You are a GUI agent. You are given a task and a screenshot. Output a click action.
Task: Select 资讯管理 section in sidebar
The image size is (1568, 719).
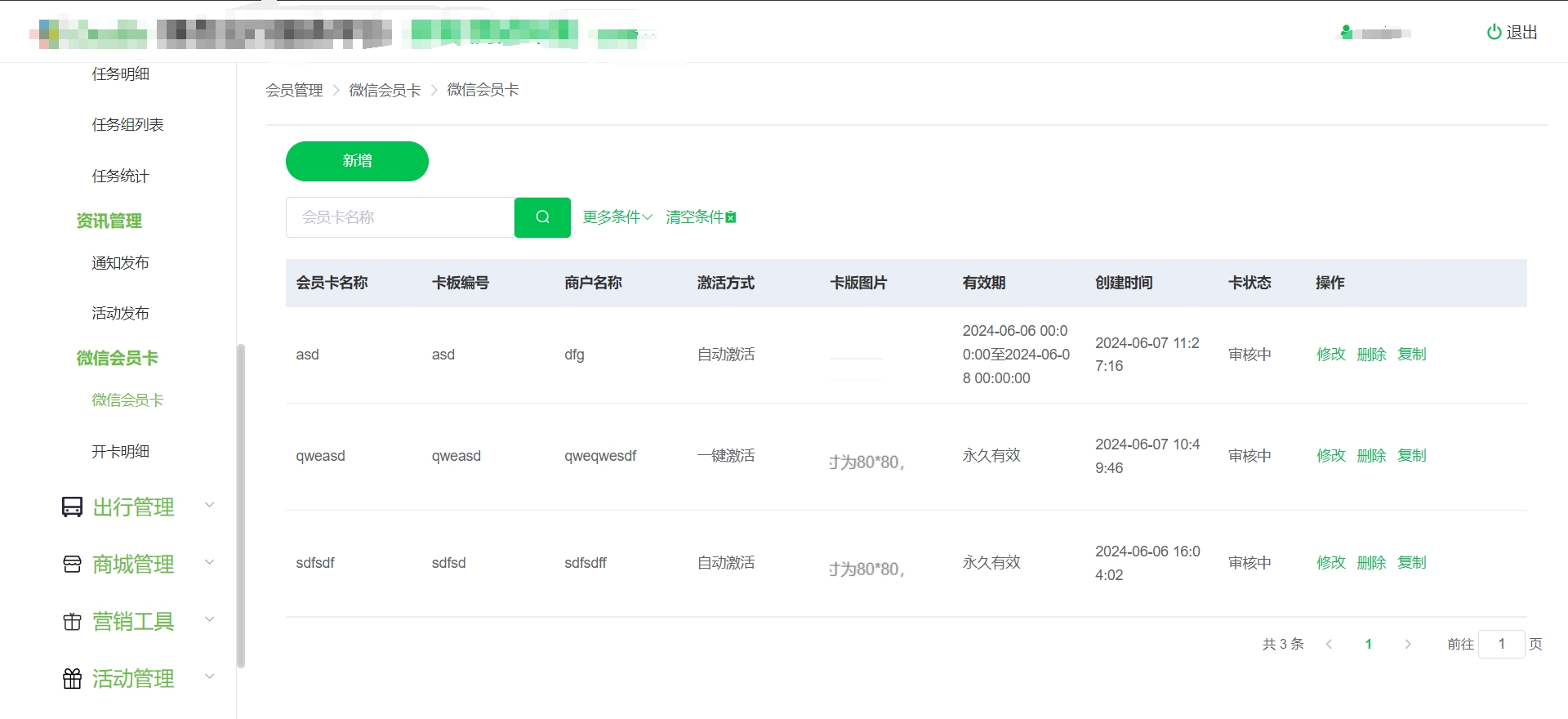[x=109, y=221]
